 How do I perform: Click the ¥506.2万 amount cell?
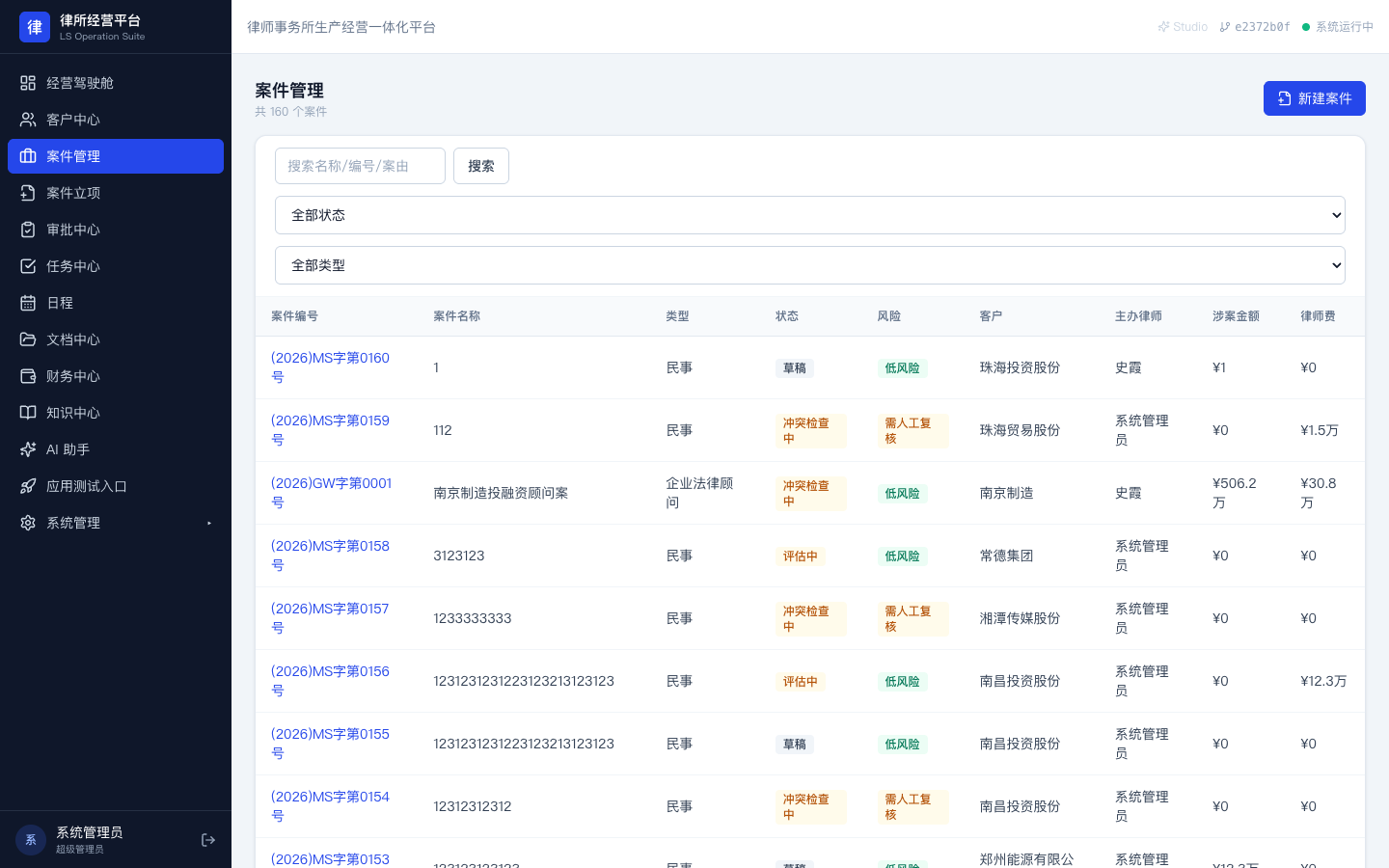pos(1235,493)
